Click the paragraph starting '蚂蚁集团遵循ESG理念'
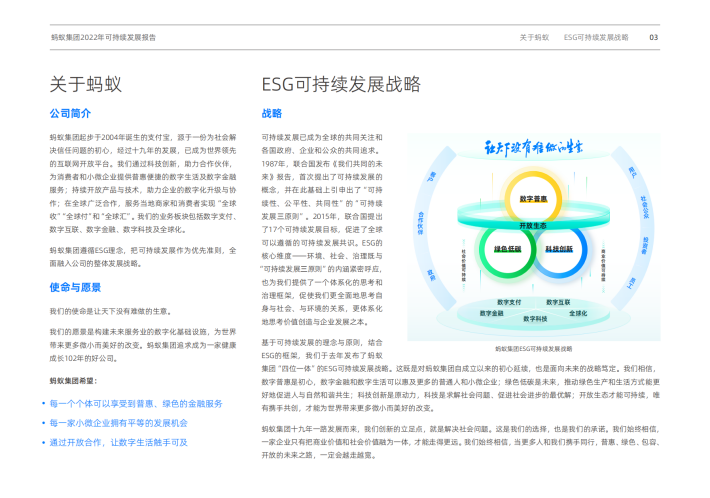 pos(143,257)
